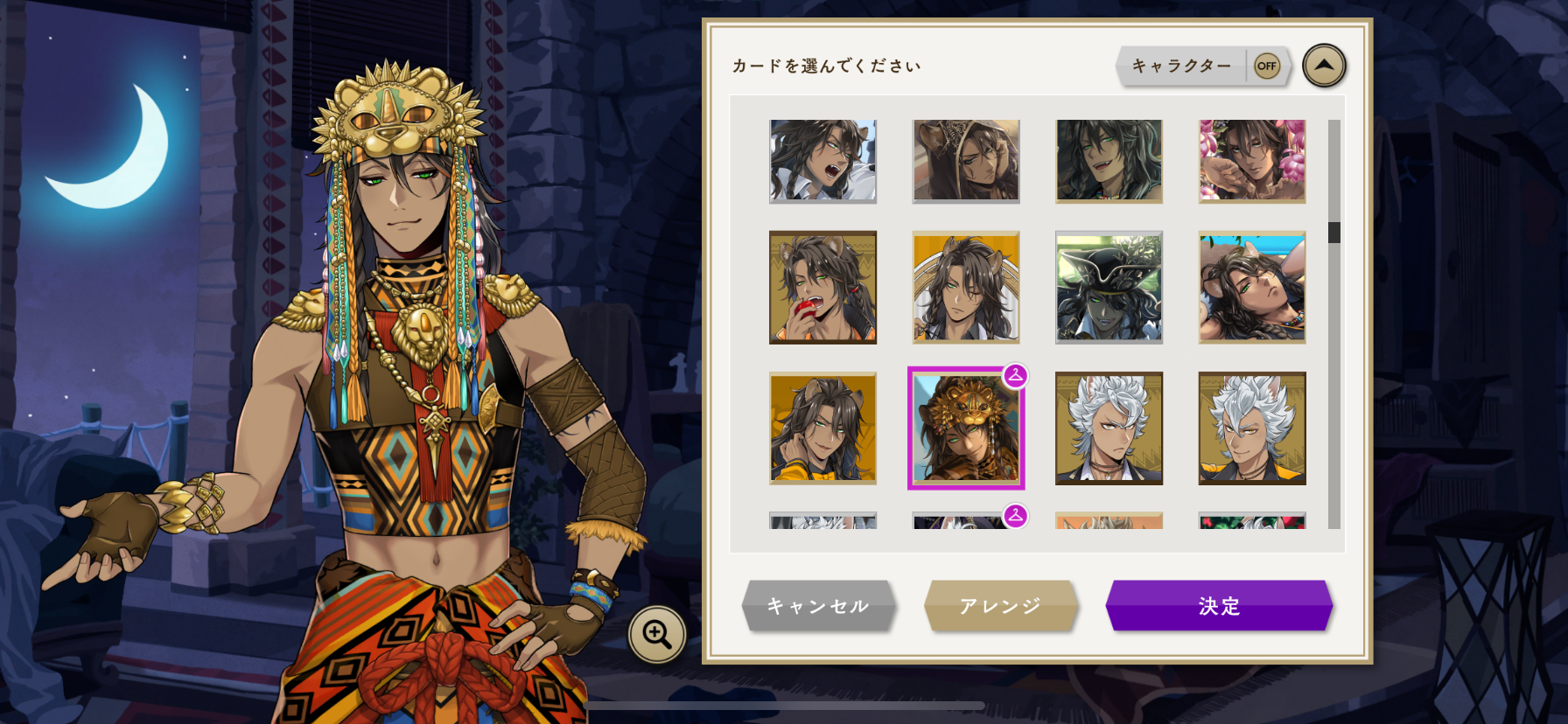Choose the lion headdress highlighted card
Image resolution: width=1568 pixels, height=724 pixels.
point(966,428)
